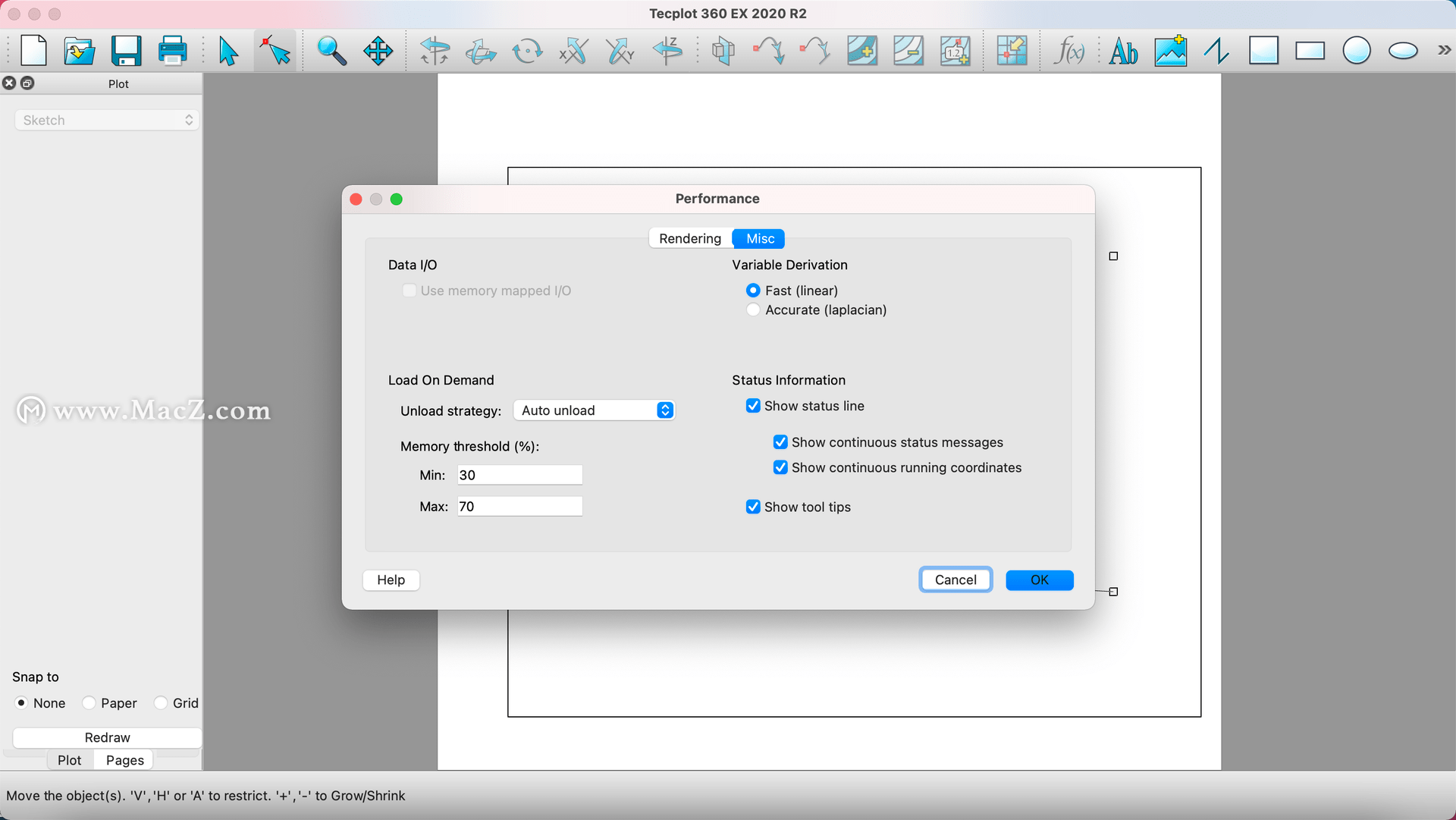
Task: Select the Move/Pan tool
Action: (378, 50)
